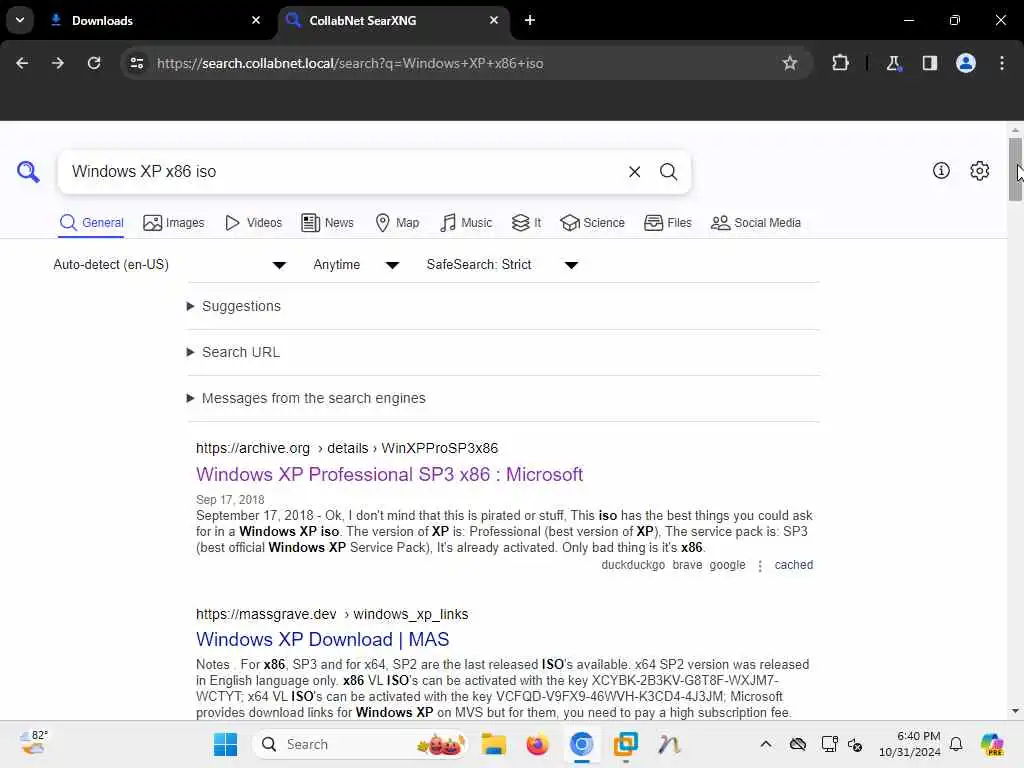Select the Music search category
The height and width of the screenshot is (768, 1024).
click(466, 223)
